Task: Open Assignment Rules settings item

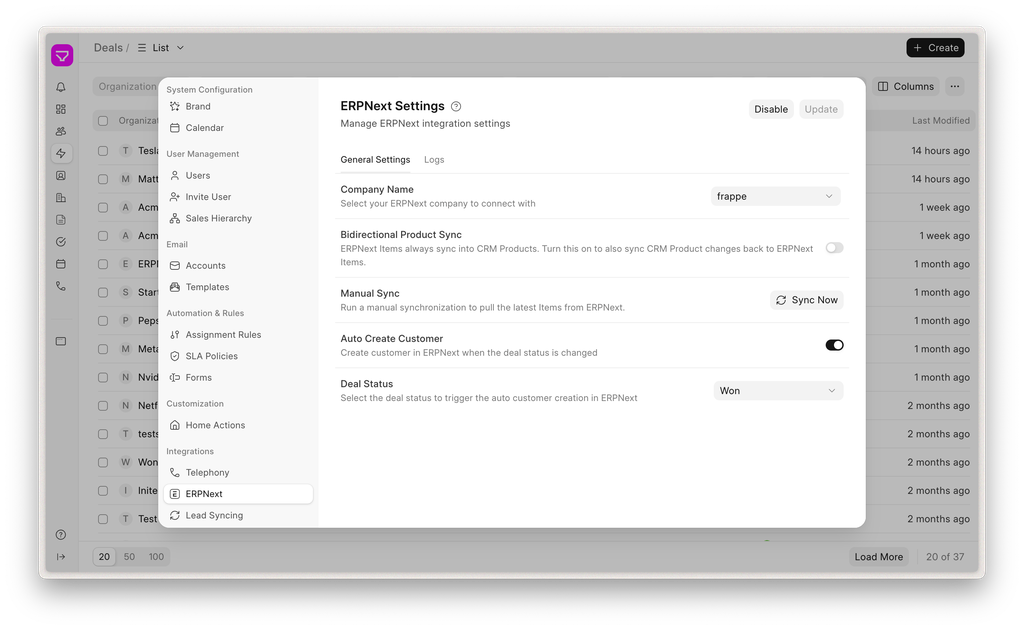Action: point(238,335)
